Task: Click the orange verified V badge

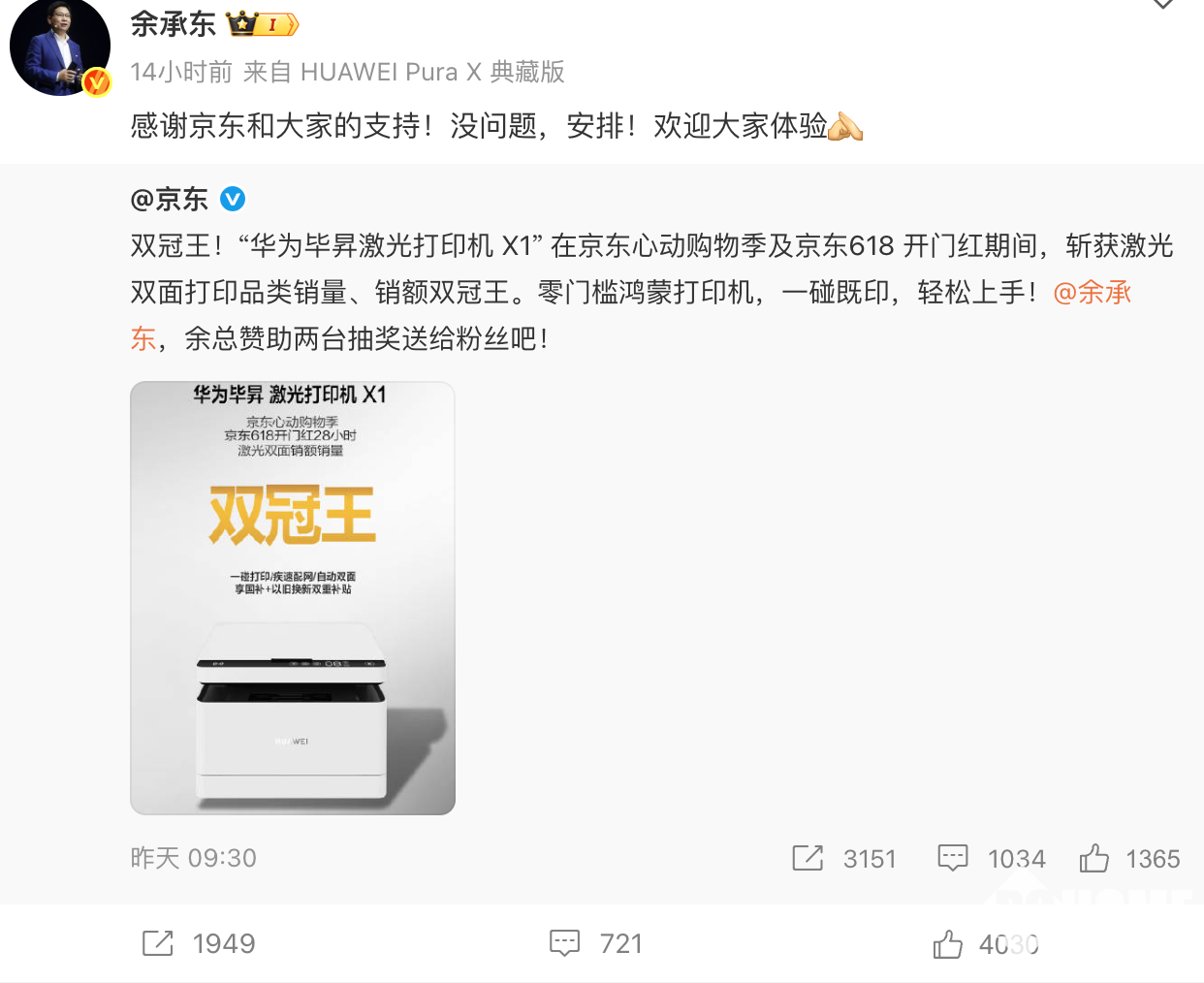Action: 96,83
